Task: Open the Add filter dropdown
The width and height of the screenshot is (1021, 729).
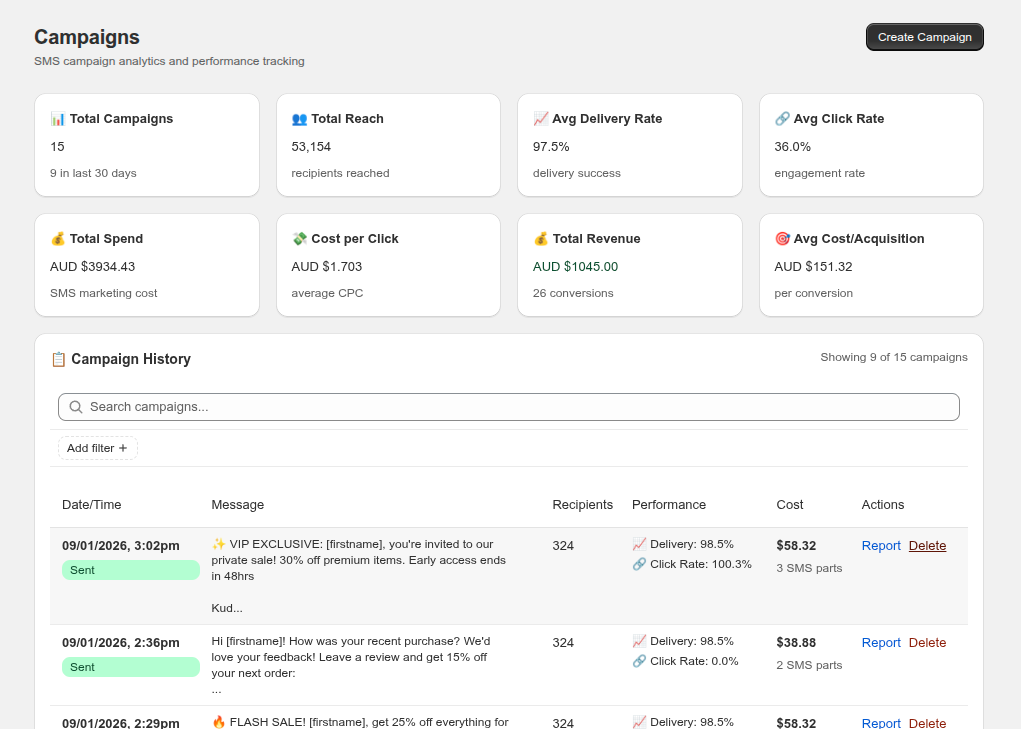Action: click(97, 448)
